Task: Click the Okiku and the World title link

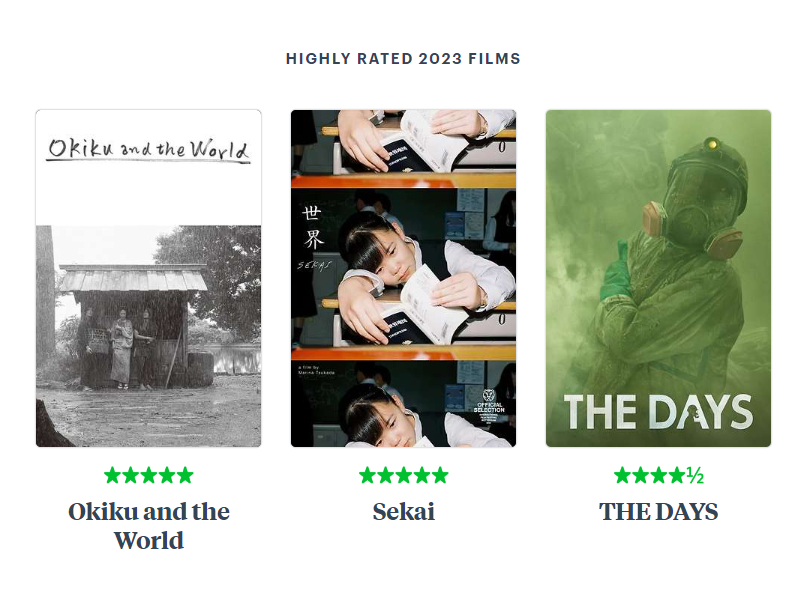Action: (149, 526)
